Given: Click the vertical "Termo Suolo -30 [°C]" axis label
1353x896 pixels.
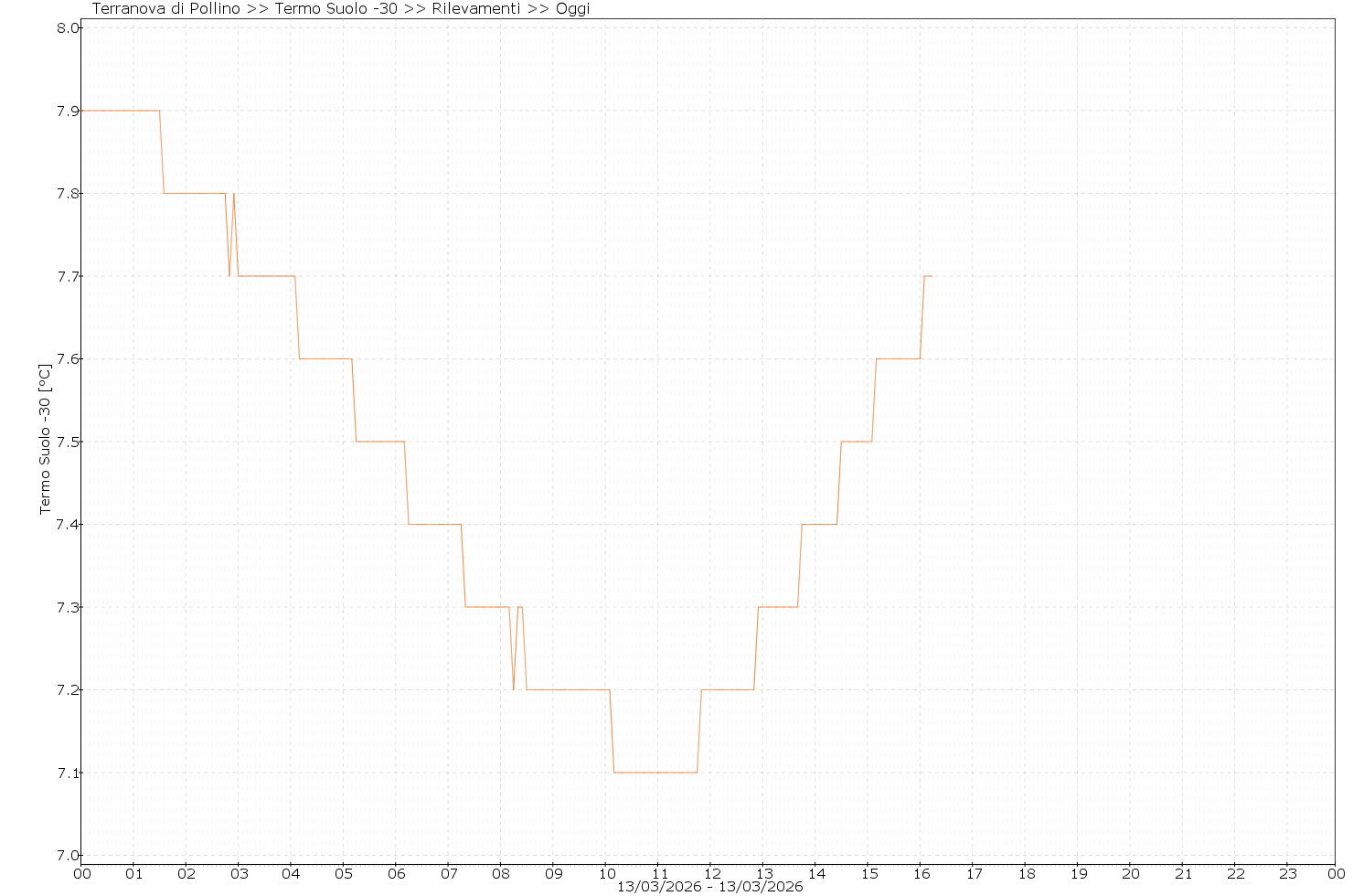Looking at the screenshot, I should coord(45,439).
